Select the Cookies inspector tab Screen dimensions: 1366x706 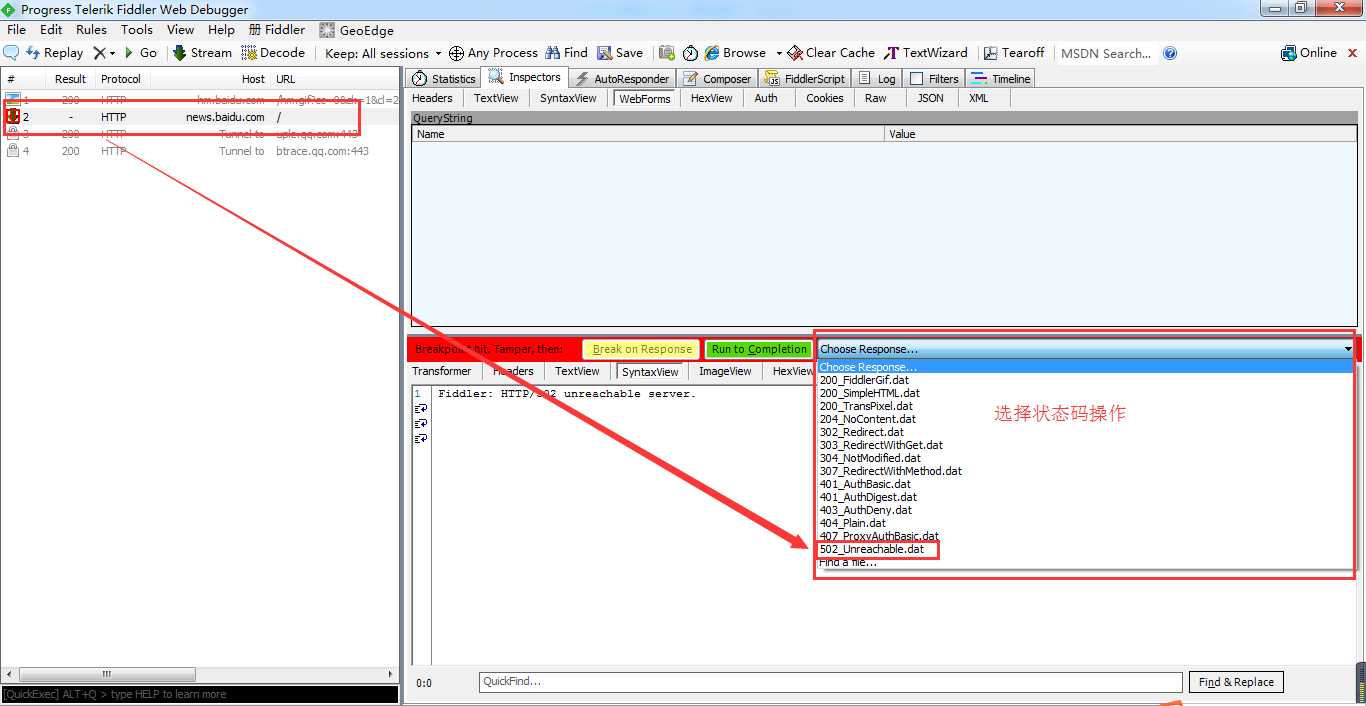pos(824,98)
